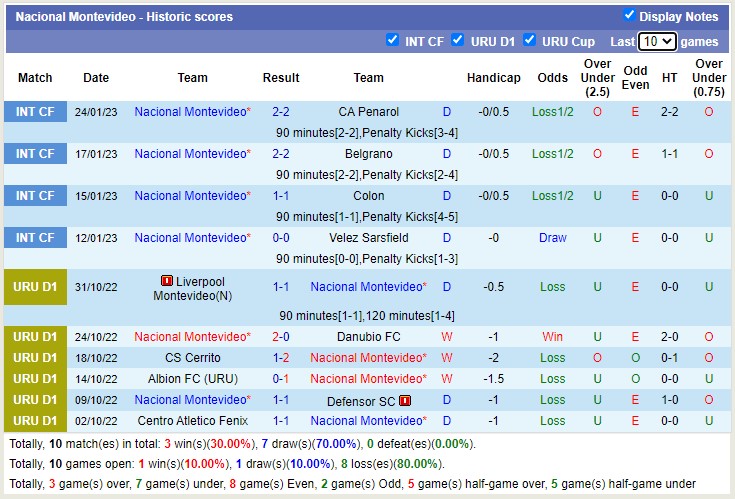Click the 1-2 result of CS Cerrito match
The height and width of the screenshot is (499, 735).
click(x=281, y=358)
